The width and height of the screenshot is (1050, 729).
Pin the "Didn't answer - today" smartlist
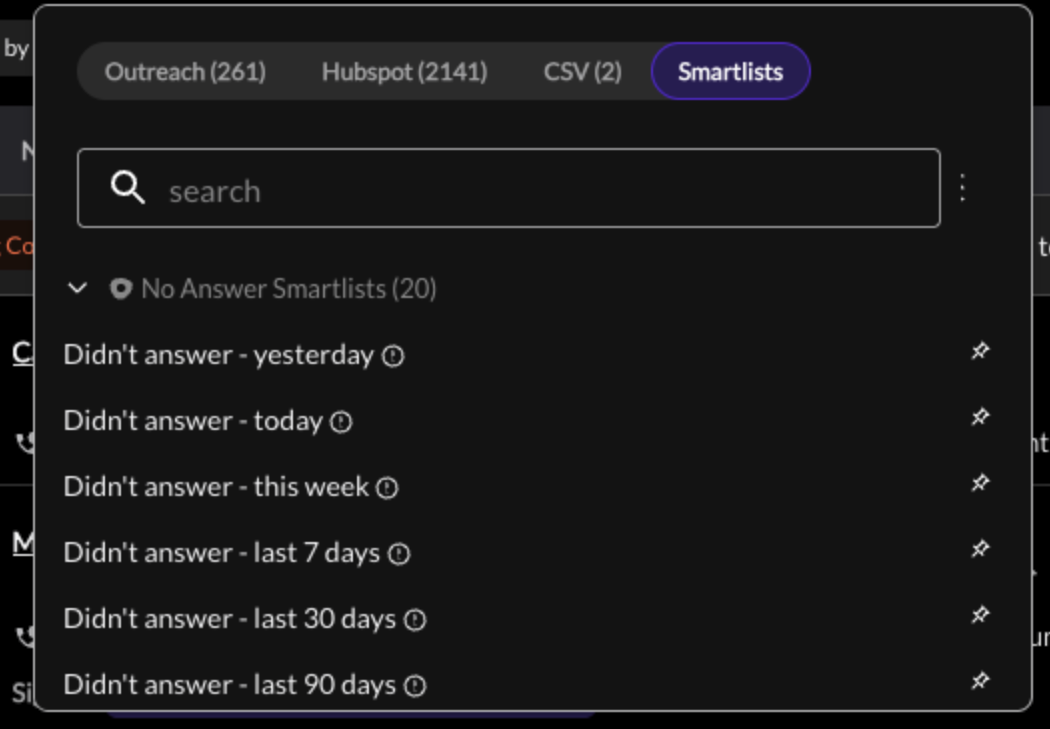coord(980,417)
